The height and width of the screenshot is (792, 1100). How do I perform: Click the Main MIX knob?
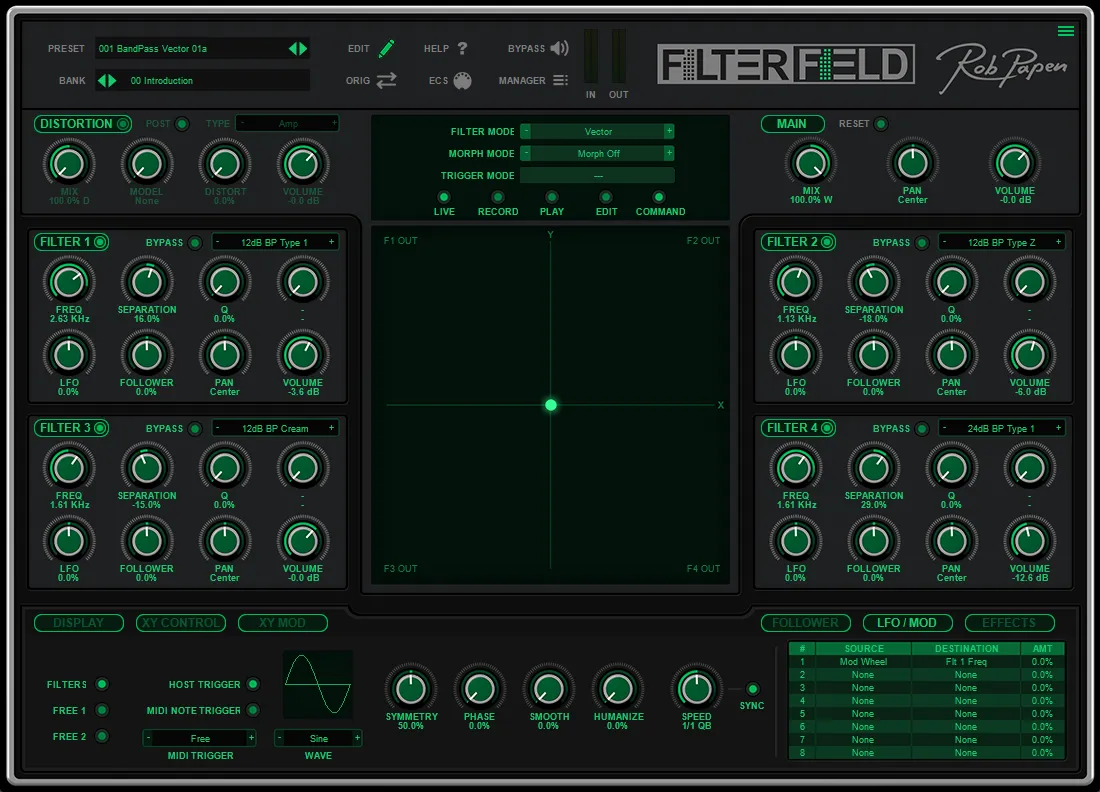(x=811, y=163)
